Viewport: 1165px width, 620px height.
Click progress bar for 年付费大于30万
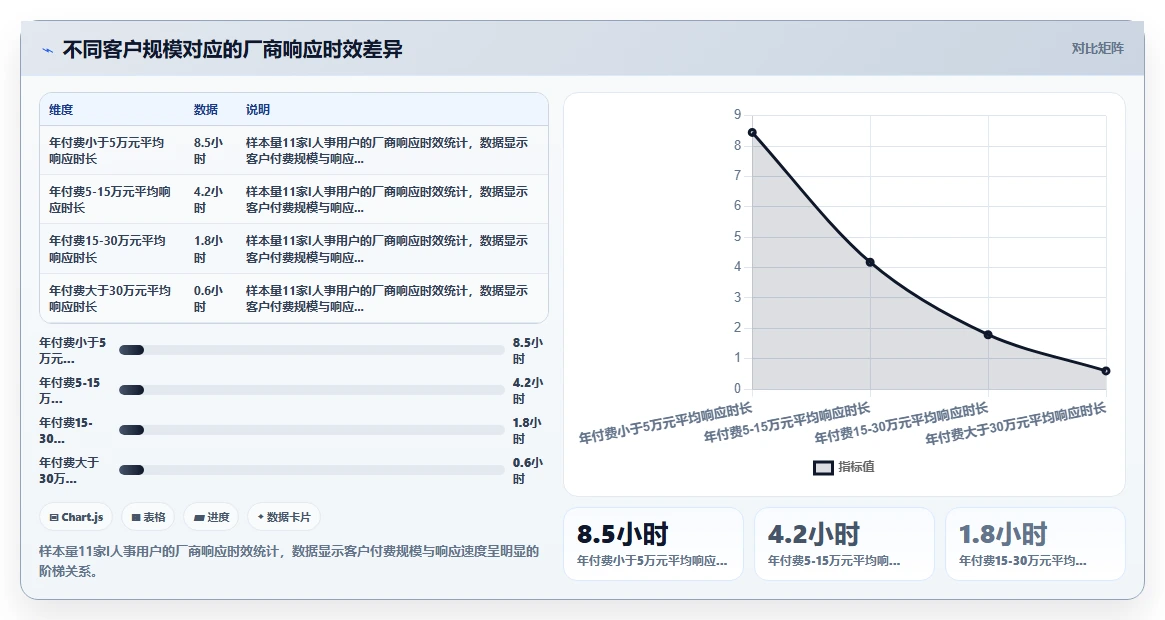[x=311, y=470]
